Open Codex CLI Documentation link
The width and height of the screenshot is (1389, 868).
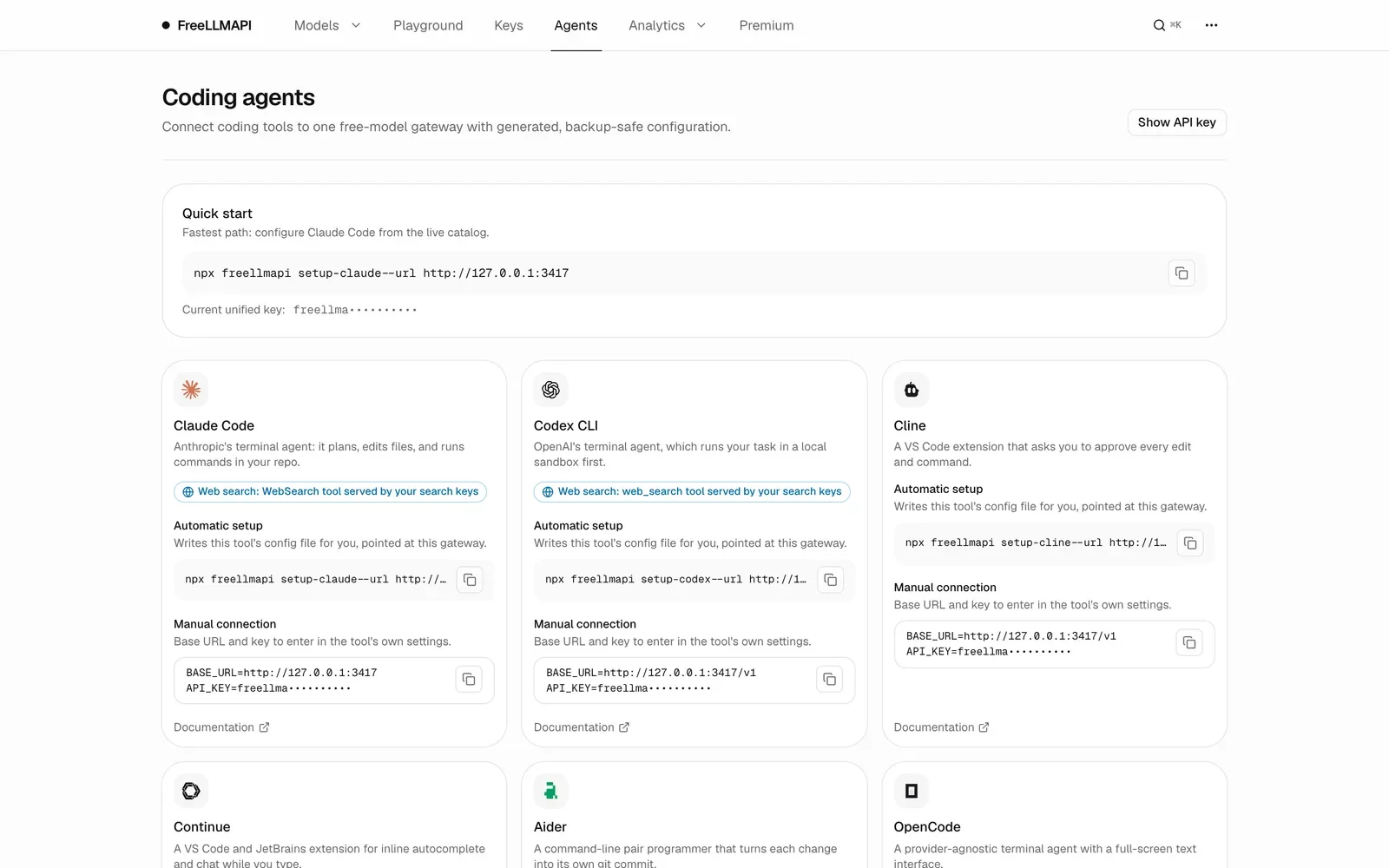582,727
